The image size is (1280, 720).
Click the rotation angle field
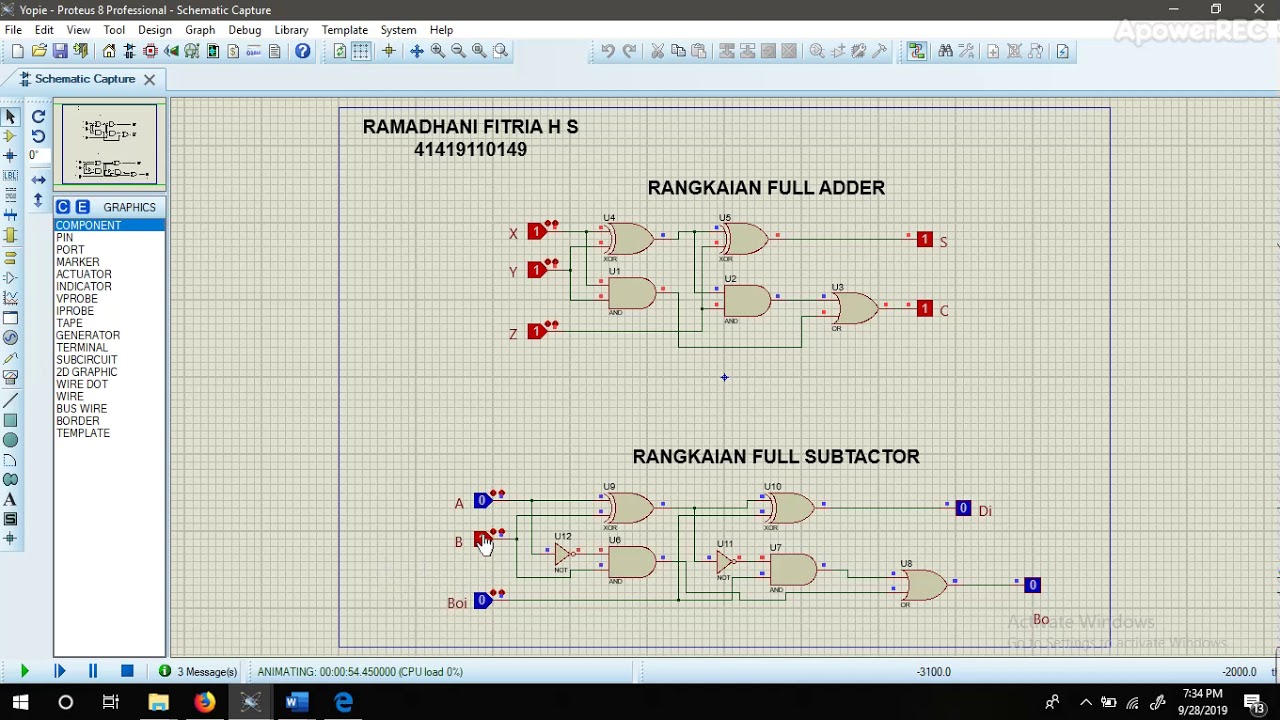(37, 156)
